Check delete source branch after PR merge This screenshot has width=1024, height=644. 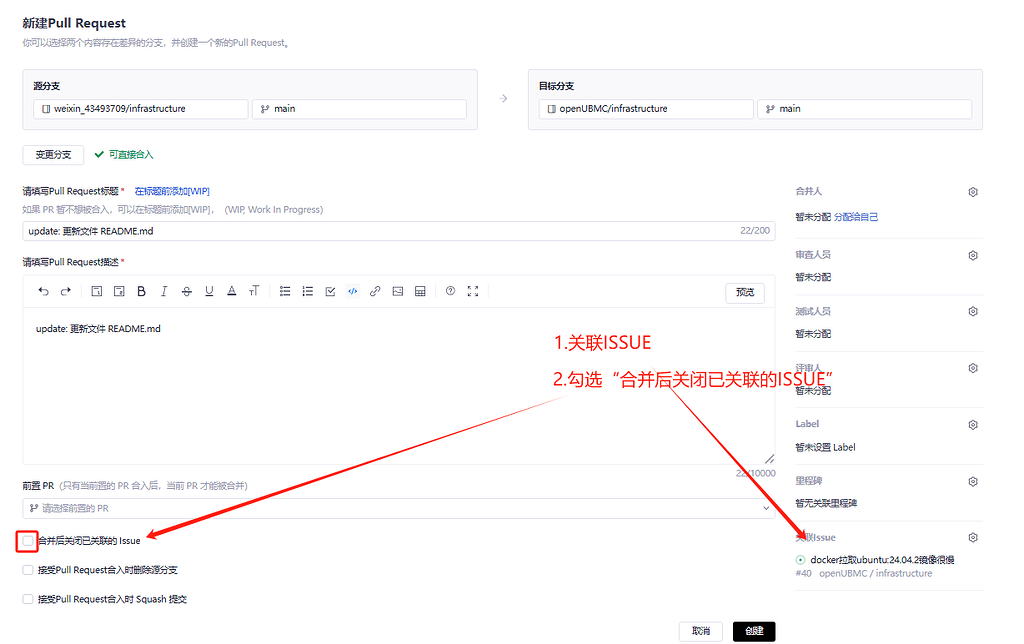pyautogui.click(x=27, y=568)
